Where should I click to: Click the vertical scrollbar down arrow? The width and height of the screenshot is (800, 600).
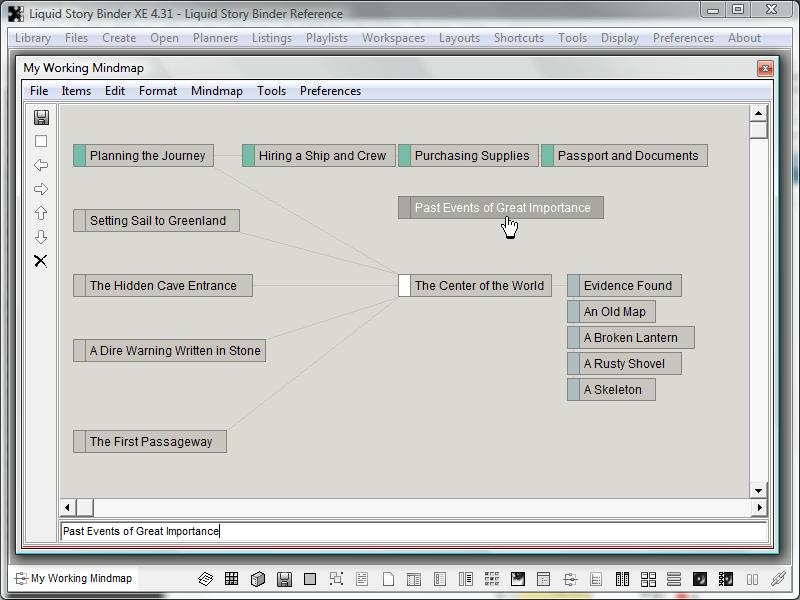click(x=758, y=490)
